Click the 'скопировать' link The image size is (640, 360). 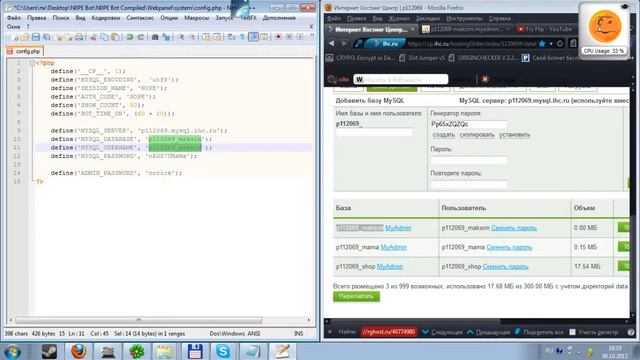pos(477,135)
